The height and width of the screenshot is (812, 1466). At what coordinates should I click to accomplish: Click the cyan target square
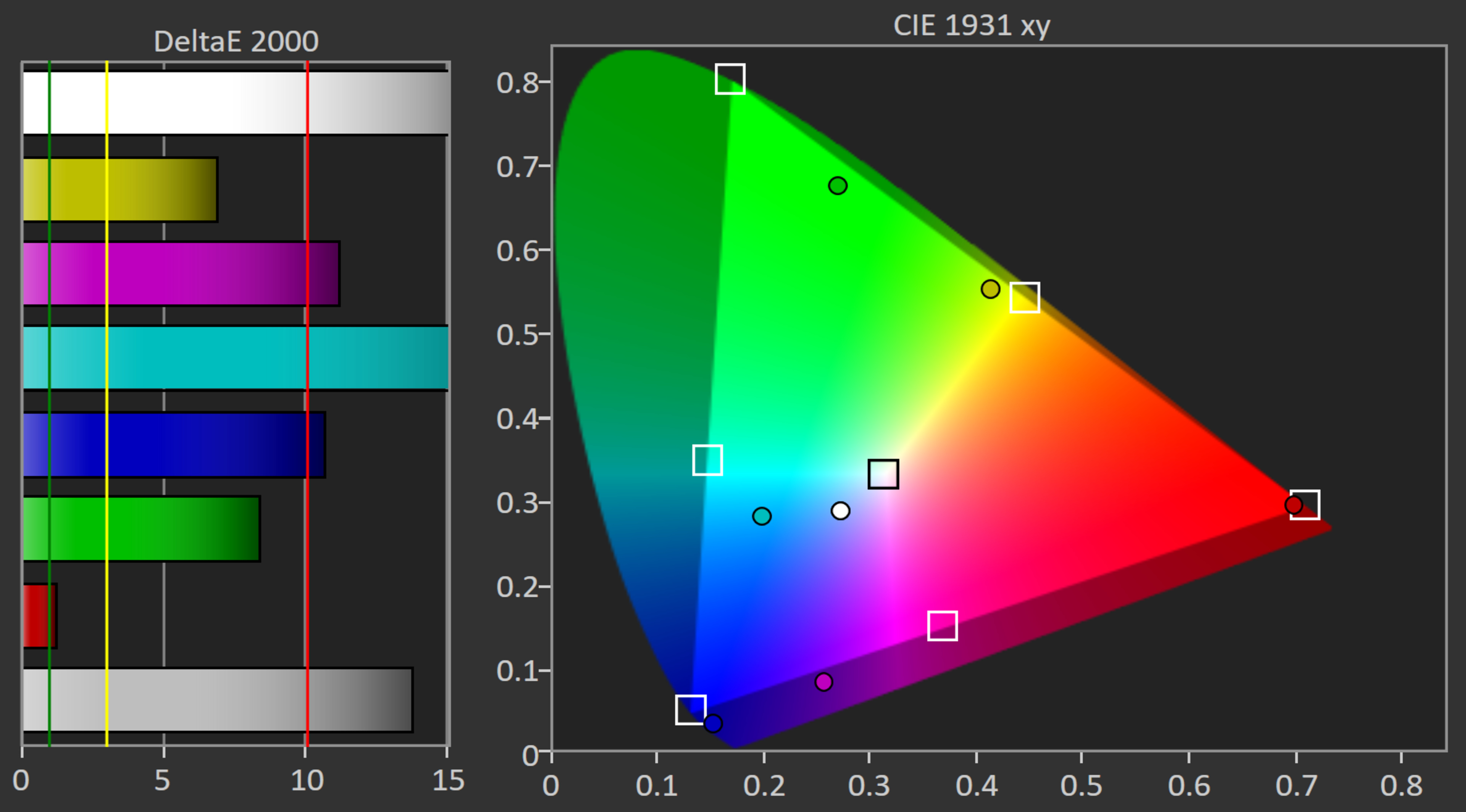(x=707, y=459)
